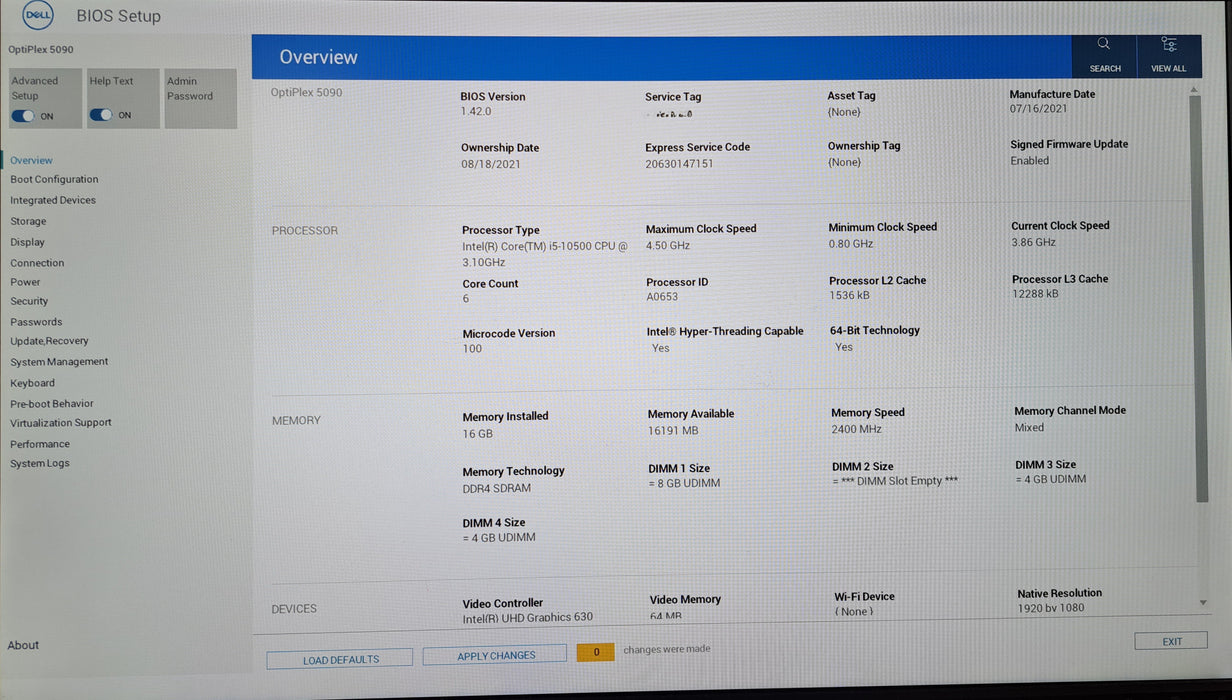Click the Memory Technology DDR4 SDRAM value
Screen dimensions: 1232x700
point(497,489)
